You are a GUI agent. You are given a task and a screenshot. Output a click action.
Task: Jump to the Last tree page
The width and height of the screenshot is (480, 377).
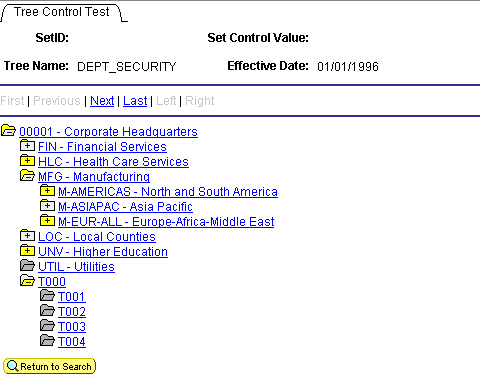[135, 101]
